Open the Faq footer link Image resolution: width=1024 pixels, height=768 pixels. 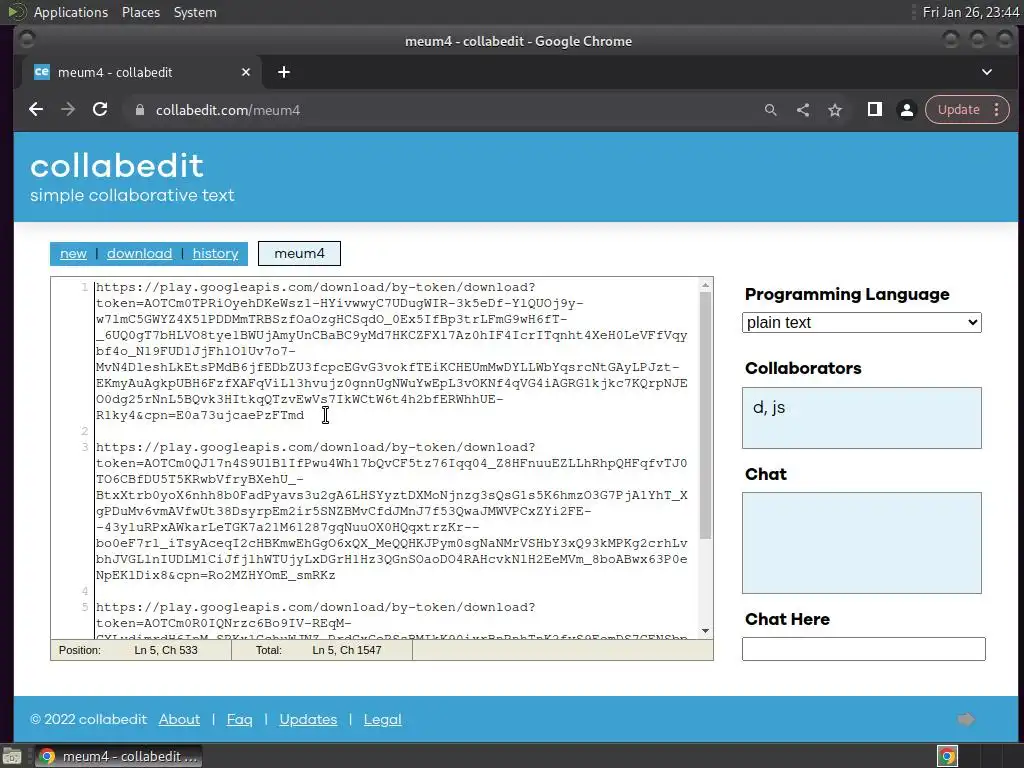(x=239, y=719)
